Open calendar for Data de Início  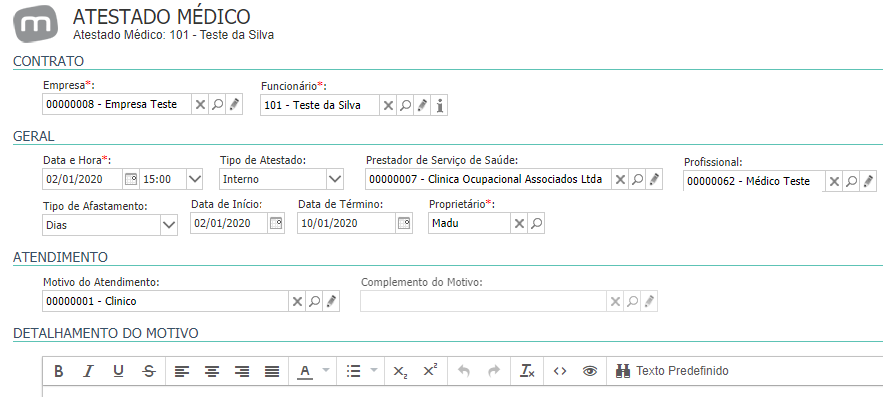click(x=276, y=224)
